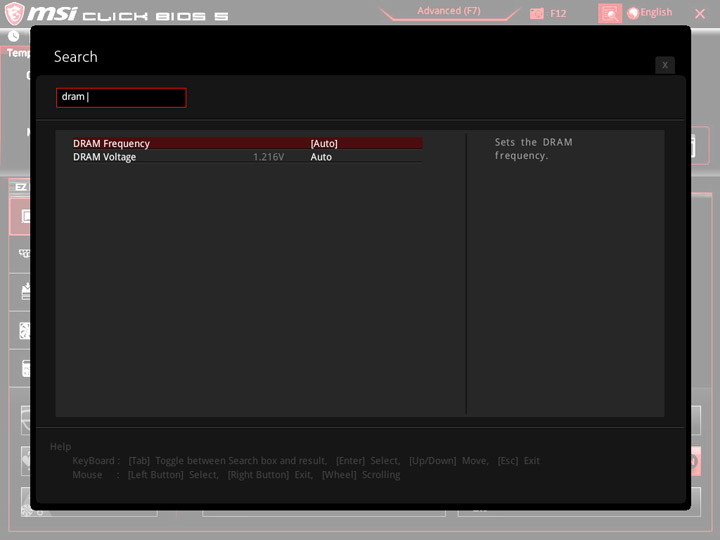Image resolution: width=720 pixels, height=540 pixels.
Task: Select the DRAM Voltage result row
Action: (x=248, y=157)
